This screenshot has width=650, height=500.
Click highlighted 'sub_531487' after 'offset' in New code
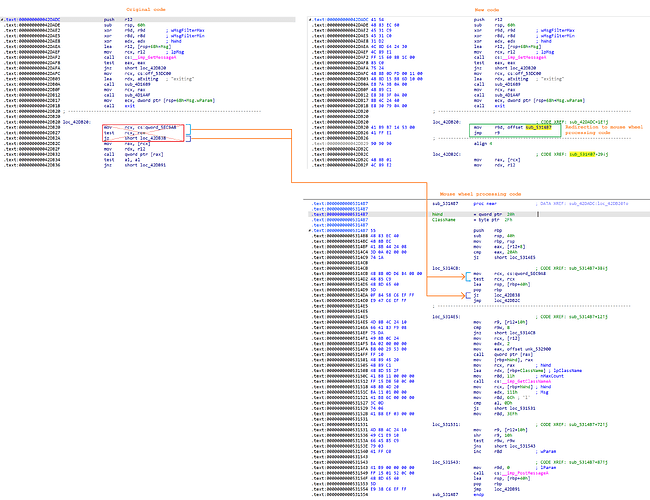coord(538,127)
